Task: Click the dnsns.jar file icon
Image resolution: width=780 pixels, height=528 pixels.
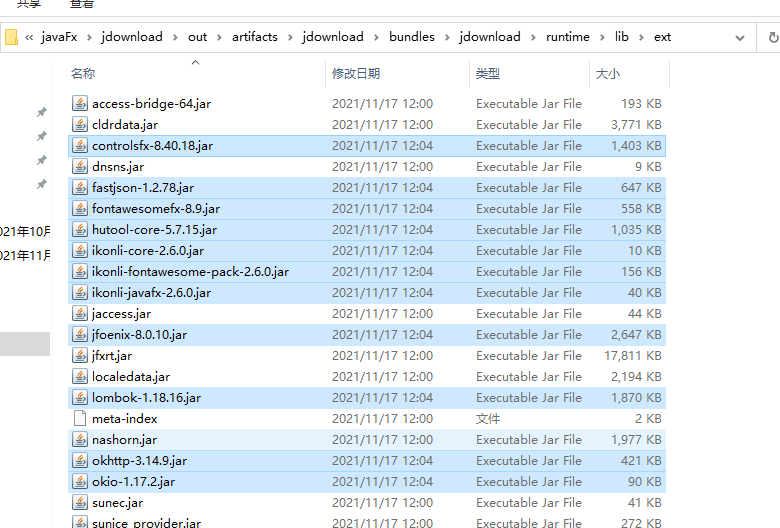Action: pos(80,166)
